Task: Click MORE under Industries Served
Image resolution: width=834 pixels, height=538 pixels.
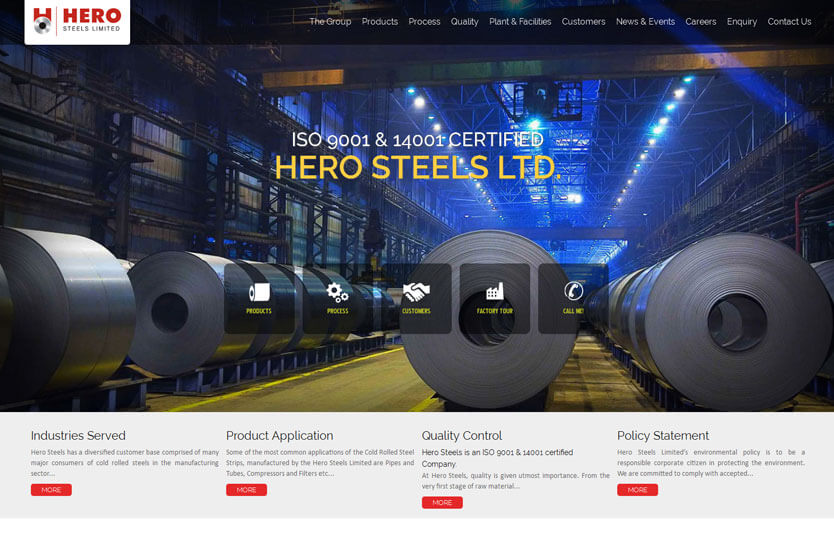Action: point(51,490)
